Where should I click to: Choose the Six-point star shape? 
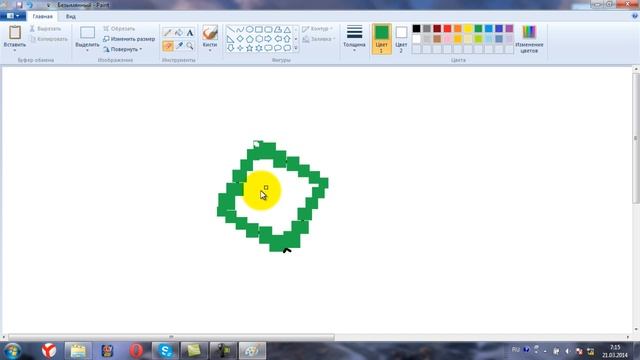coord(259,48)
